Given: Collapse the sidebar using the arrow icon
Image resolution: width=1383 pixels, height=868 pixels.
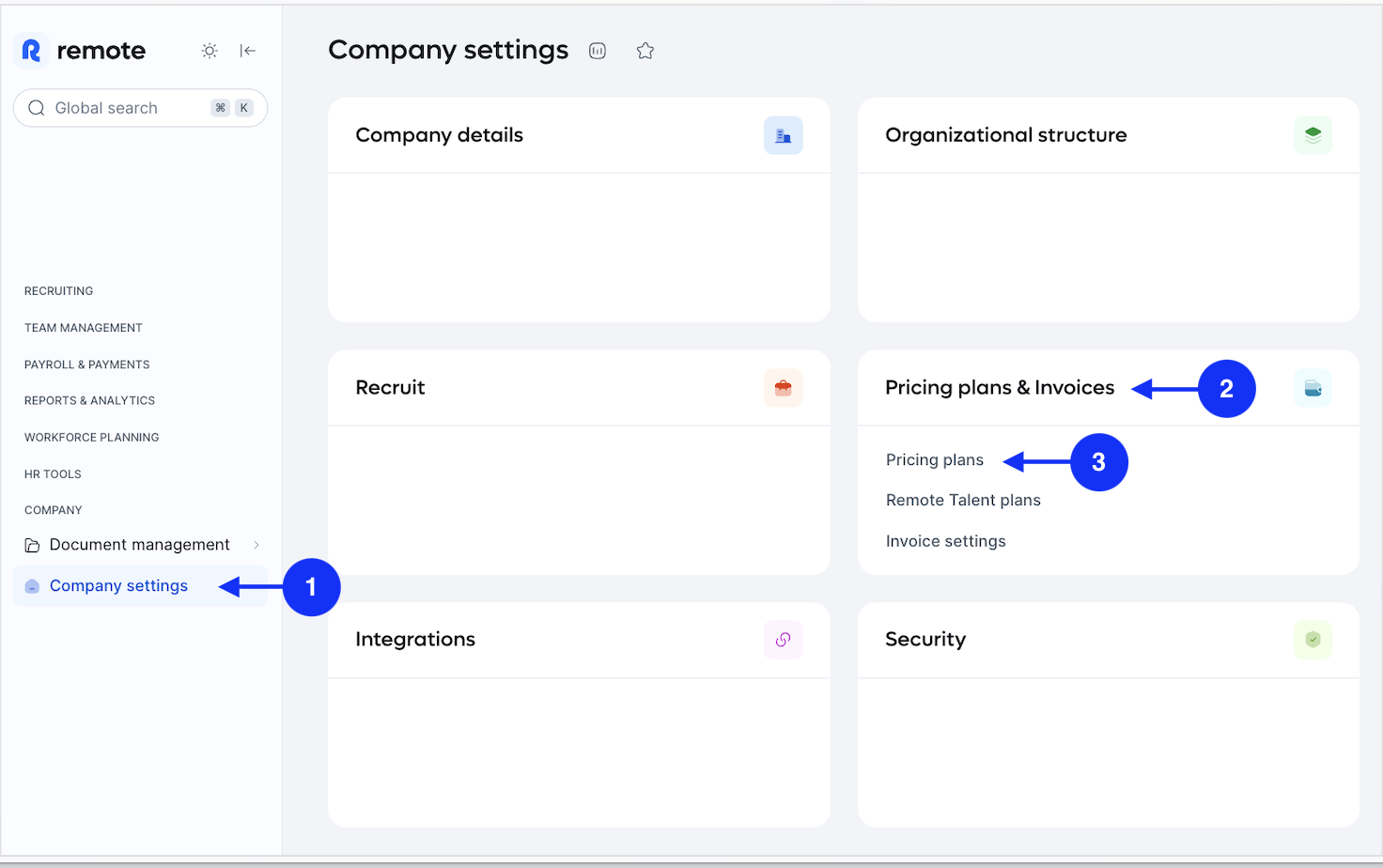Looking at the screenshot, I should coord(247,51).
